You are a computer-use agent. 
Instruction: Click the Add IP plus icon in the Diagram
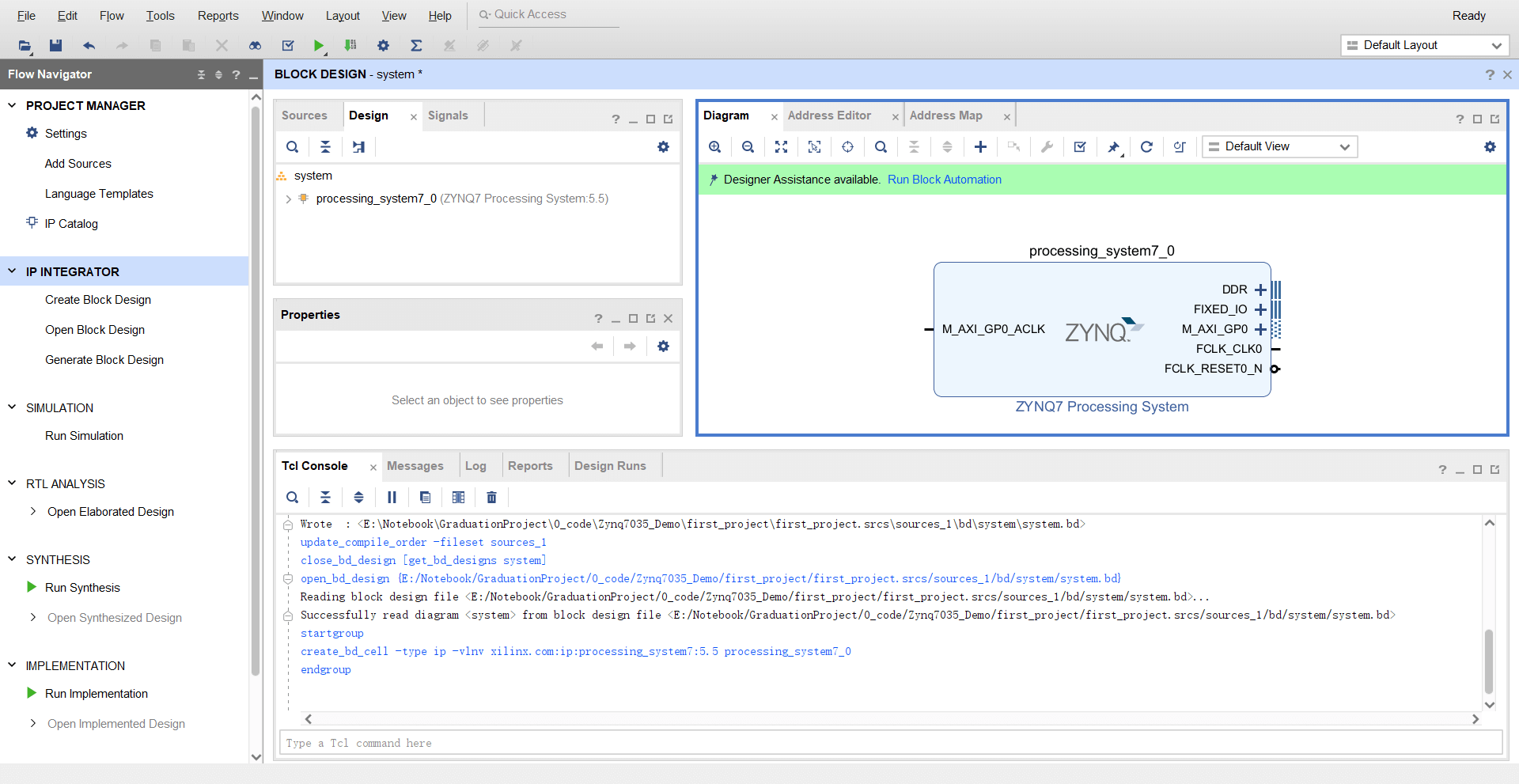point(980,146)
